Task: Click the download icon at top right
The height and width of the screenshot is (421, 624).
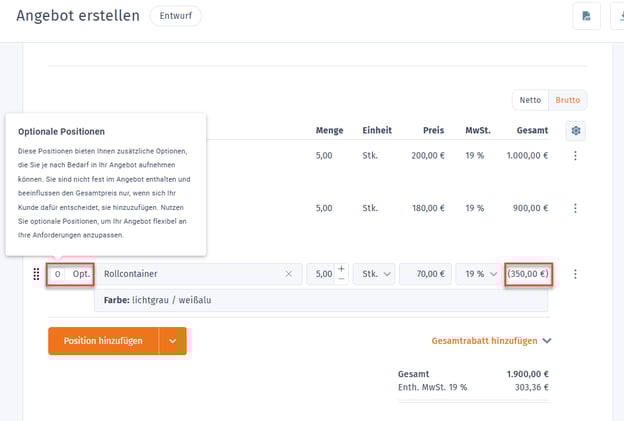Action: coord(618,17)
